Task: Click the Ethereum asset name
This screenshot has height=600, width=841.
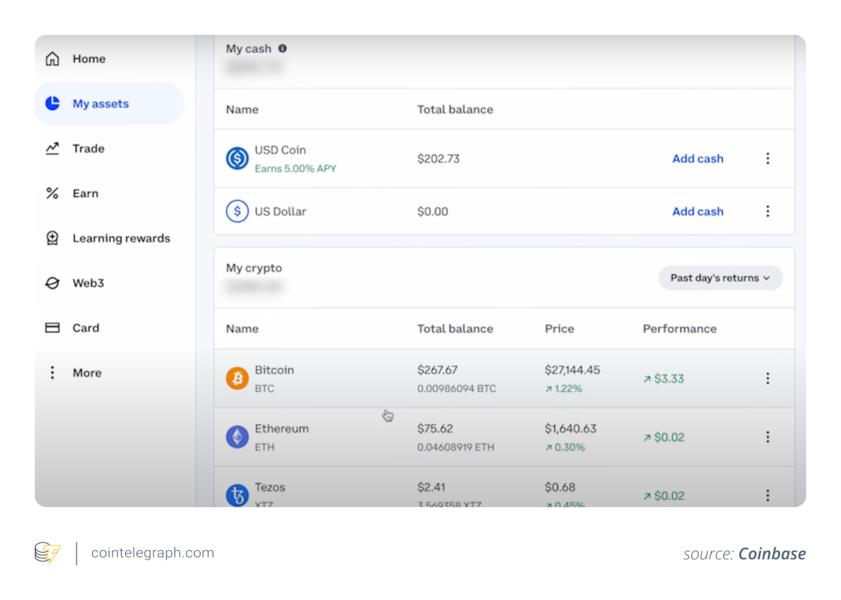Action: point(282,428)
